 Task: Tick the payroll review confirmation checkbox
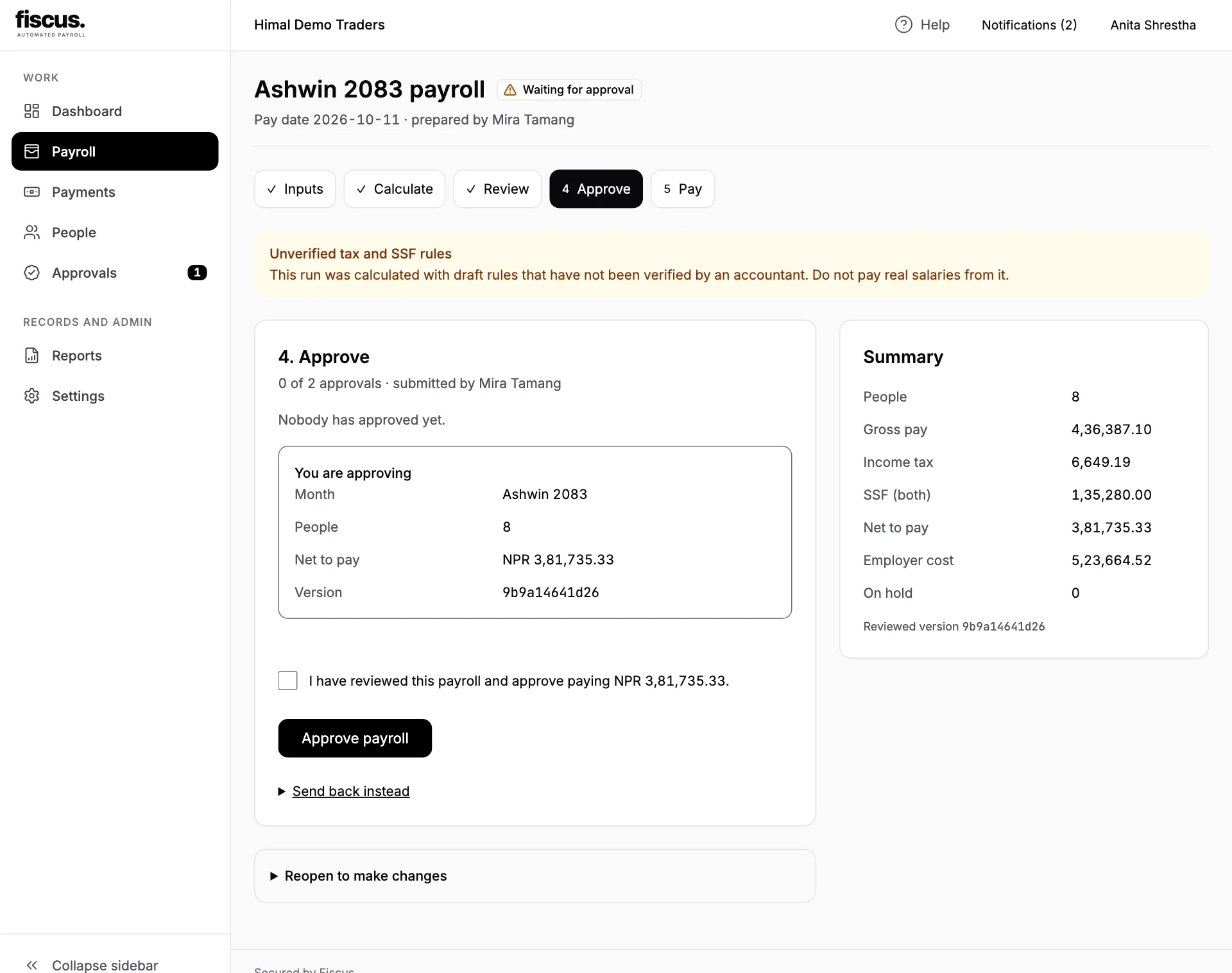pyautogui.click(x=287, y=681)
